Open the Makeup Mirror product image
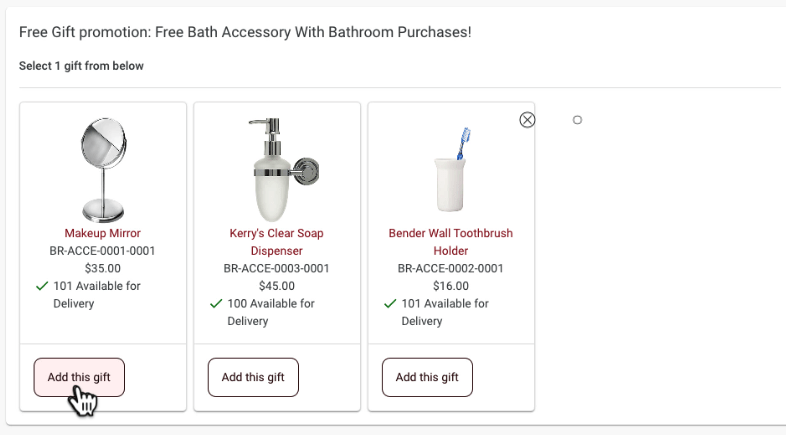Screen dimensions: 786x435 click(x=103, y=170)
